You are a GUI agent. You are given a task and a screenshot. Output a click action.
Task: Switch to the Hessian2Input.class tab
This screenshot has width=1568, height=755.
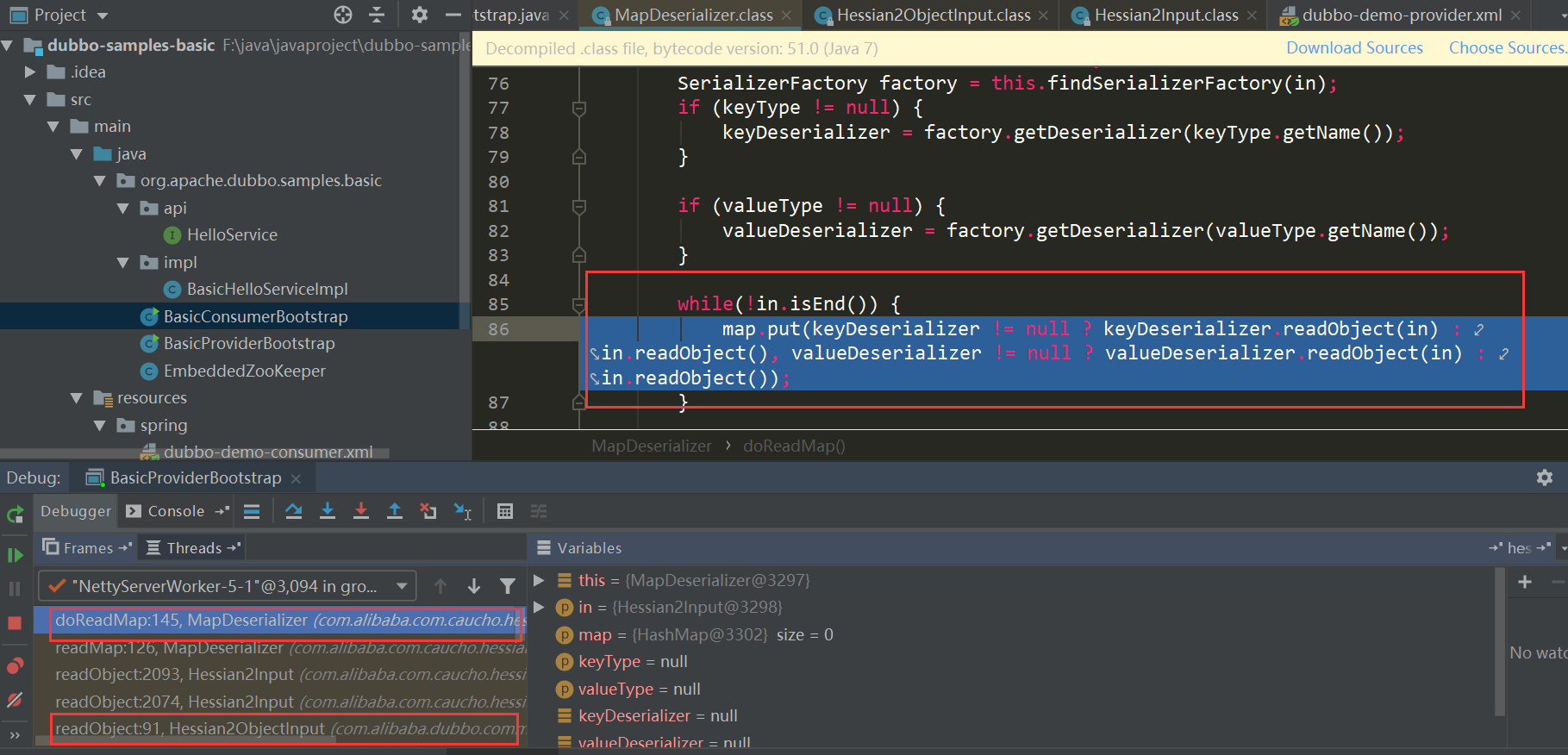click(x=1165, y=15)
